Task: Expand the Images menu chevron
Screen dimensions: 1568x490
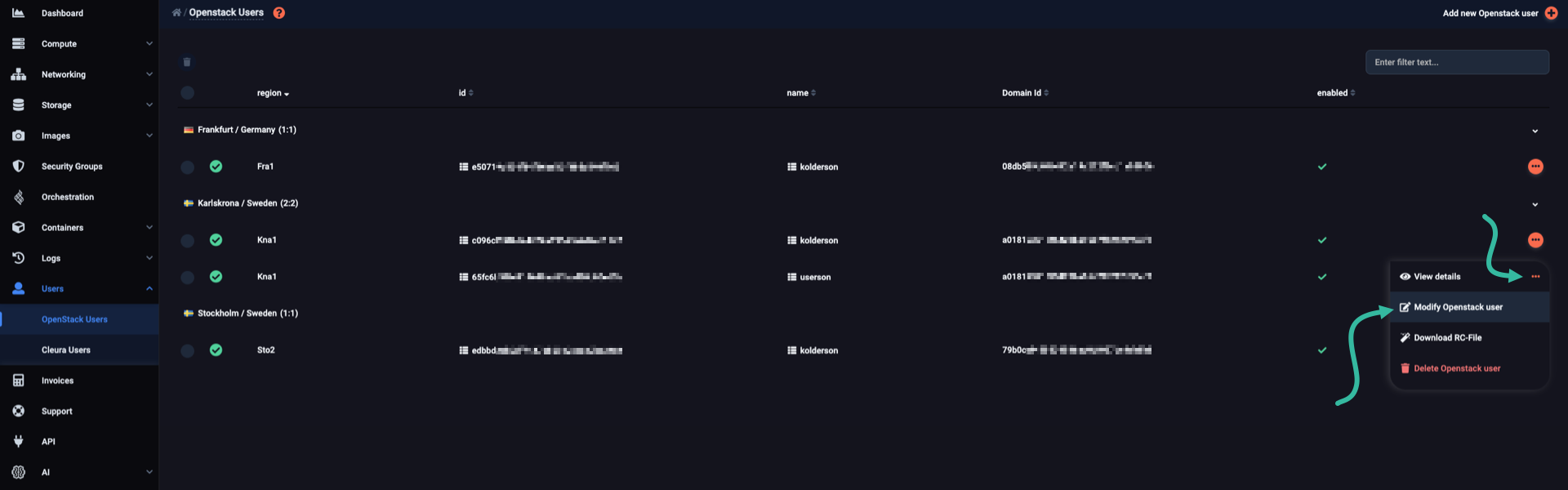Action: coord(149,136)
